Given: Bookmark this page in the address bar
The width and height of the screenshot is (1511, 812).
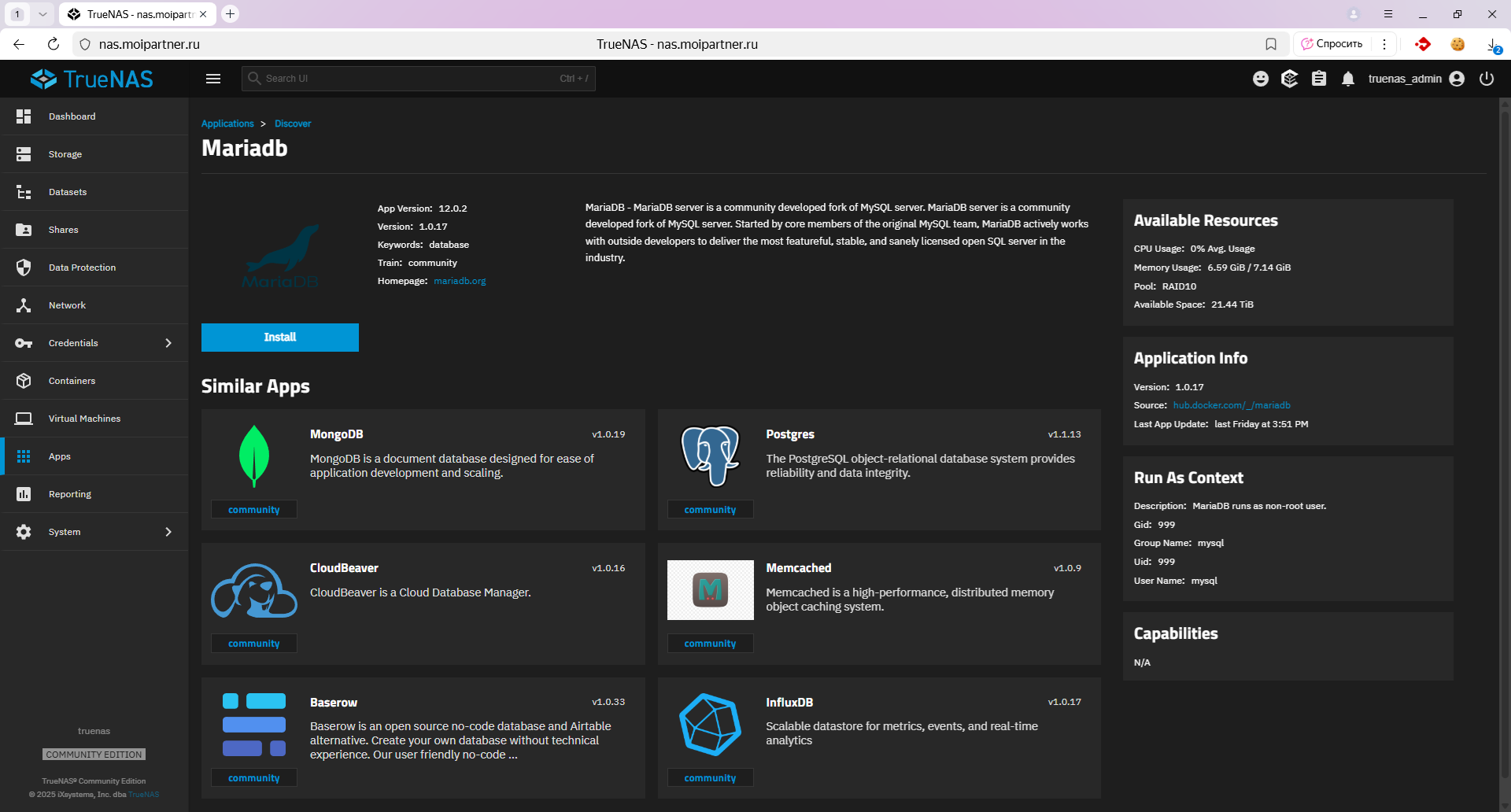Looking at the screenshot, I should pyautogui.click(x=1271, y=44).
